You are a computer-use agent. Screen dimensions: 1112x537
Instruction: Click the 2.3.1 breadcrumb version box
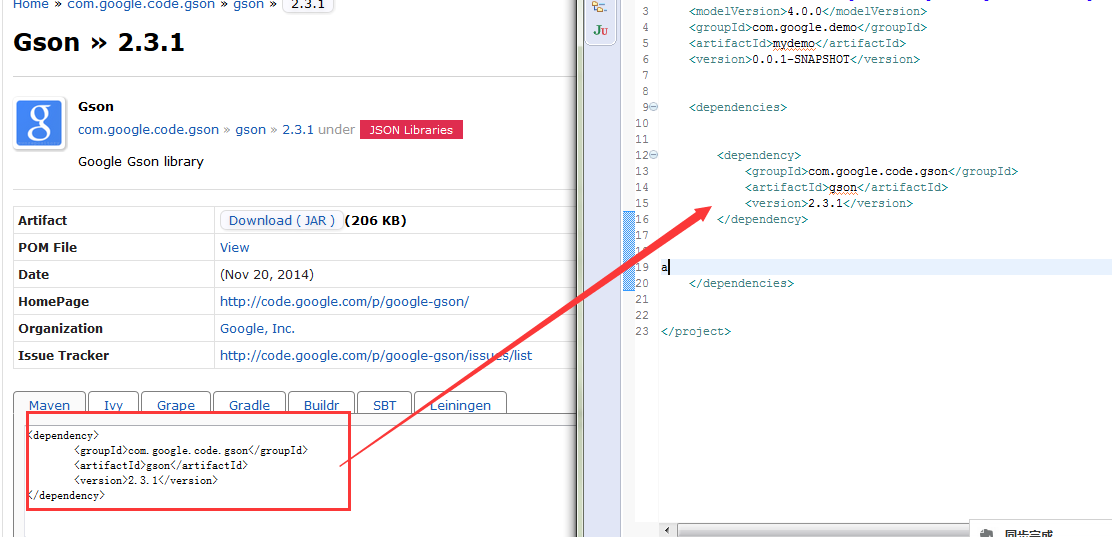click(x=308, y=5)
